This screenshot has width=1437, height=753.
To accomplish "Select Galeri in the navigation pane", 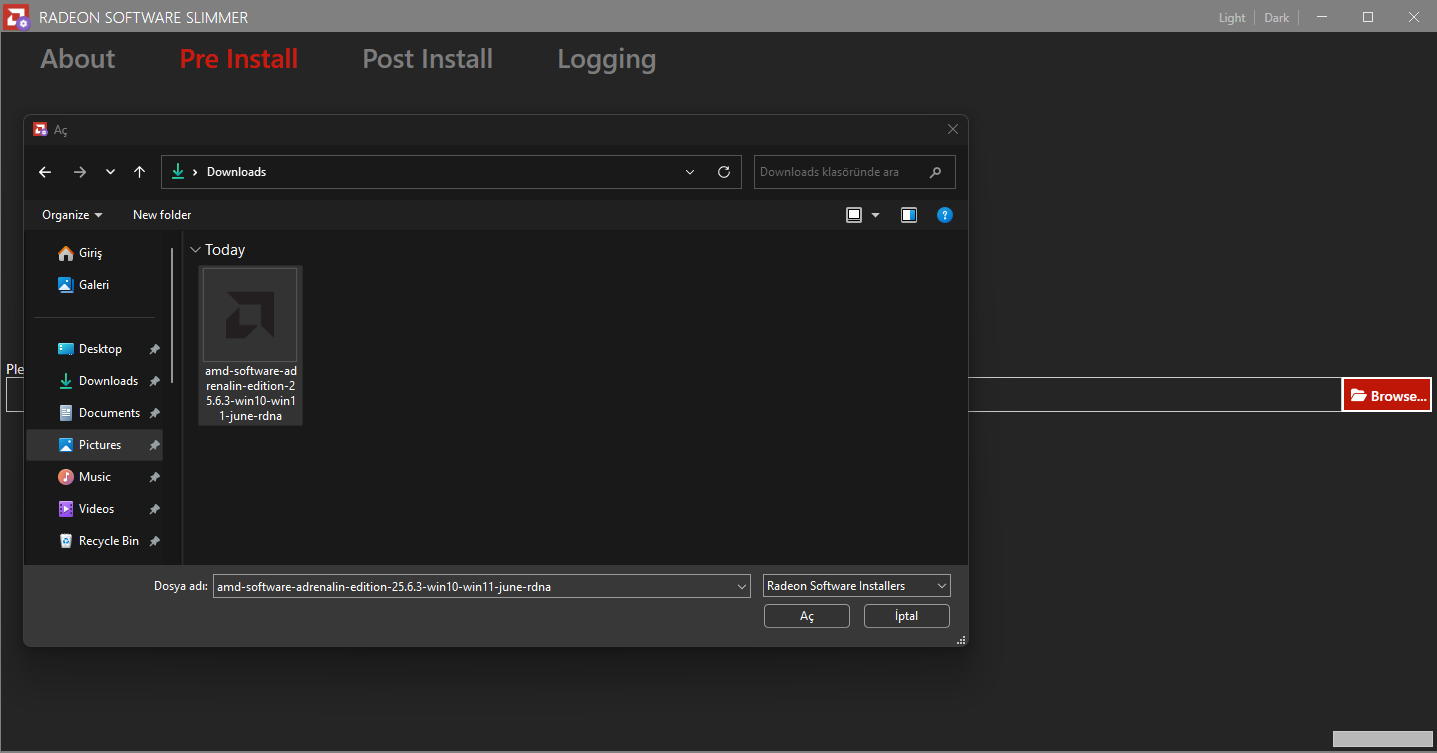I will point(94,285).
